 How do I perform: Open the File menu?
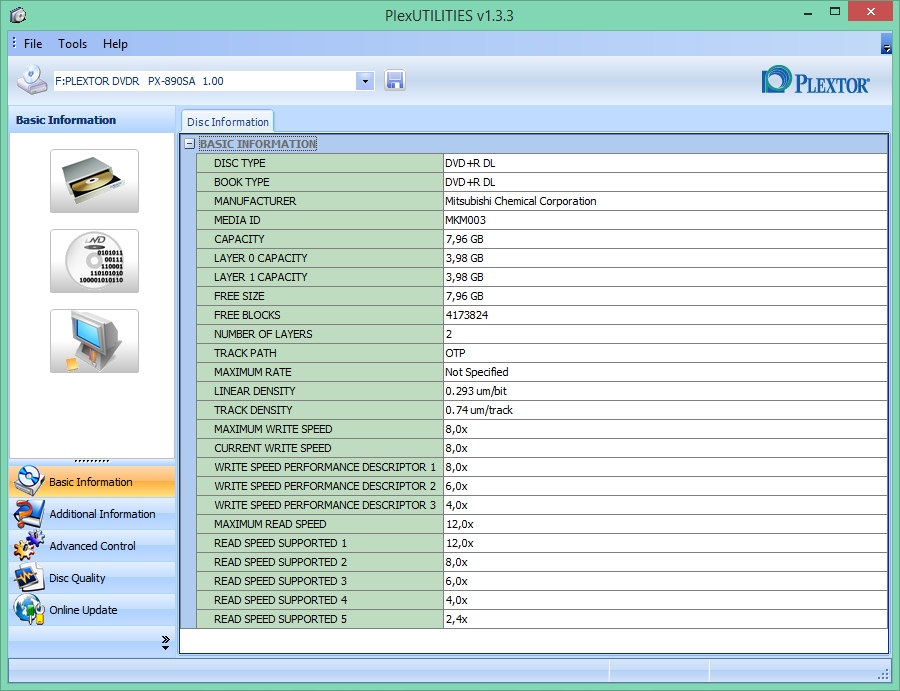point(33,44)
